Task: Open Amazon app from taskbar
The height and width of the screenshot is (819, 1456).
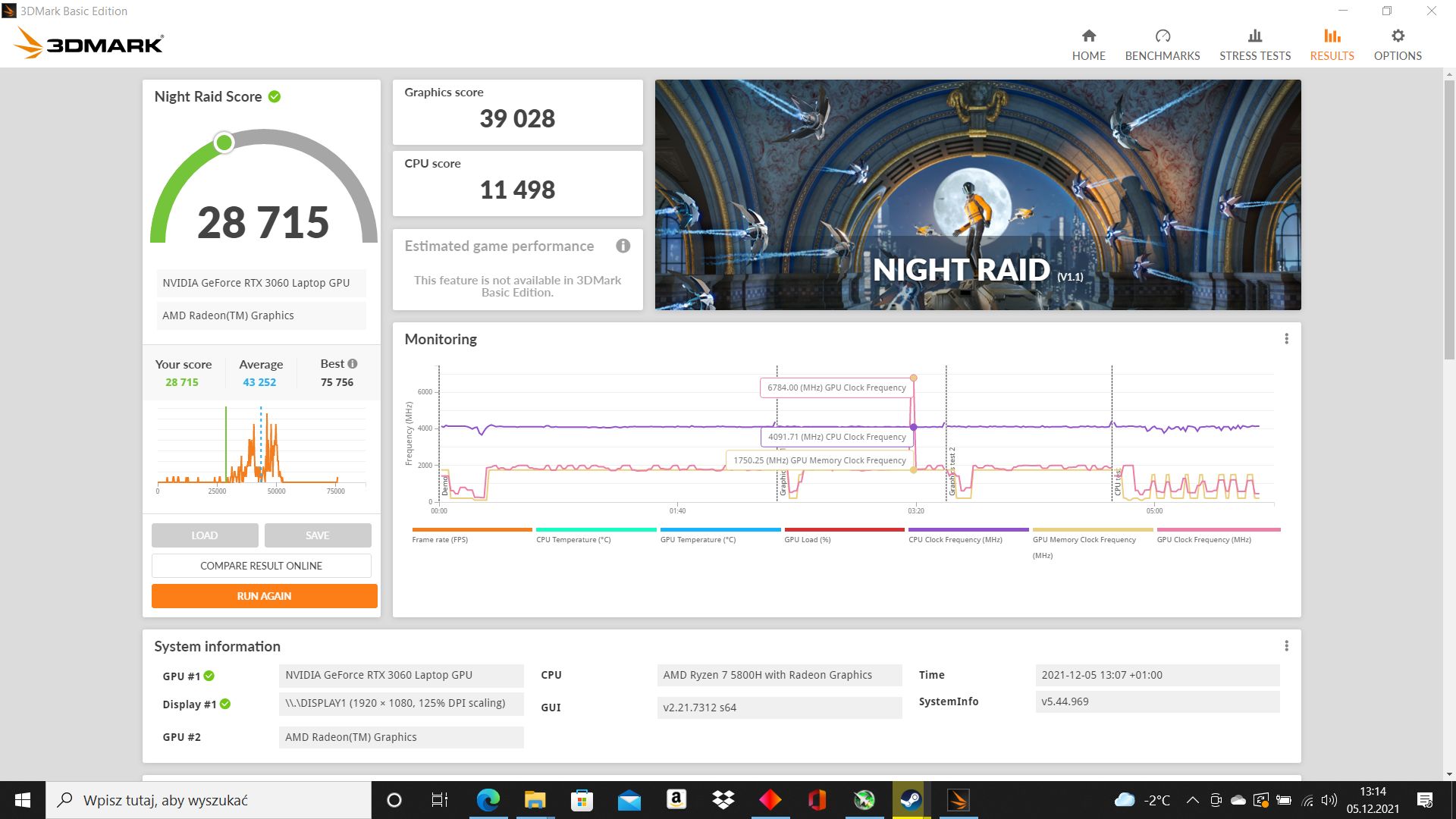Action: coord(676,800)
